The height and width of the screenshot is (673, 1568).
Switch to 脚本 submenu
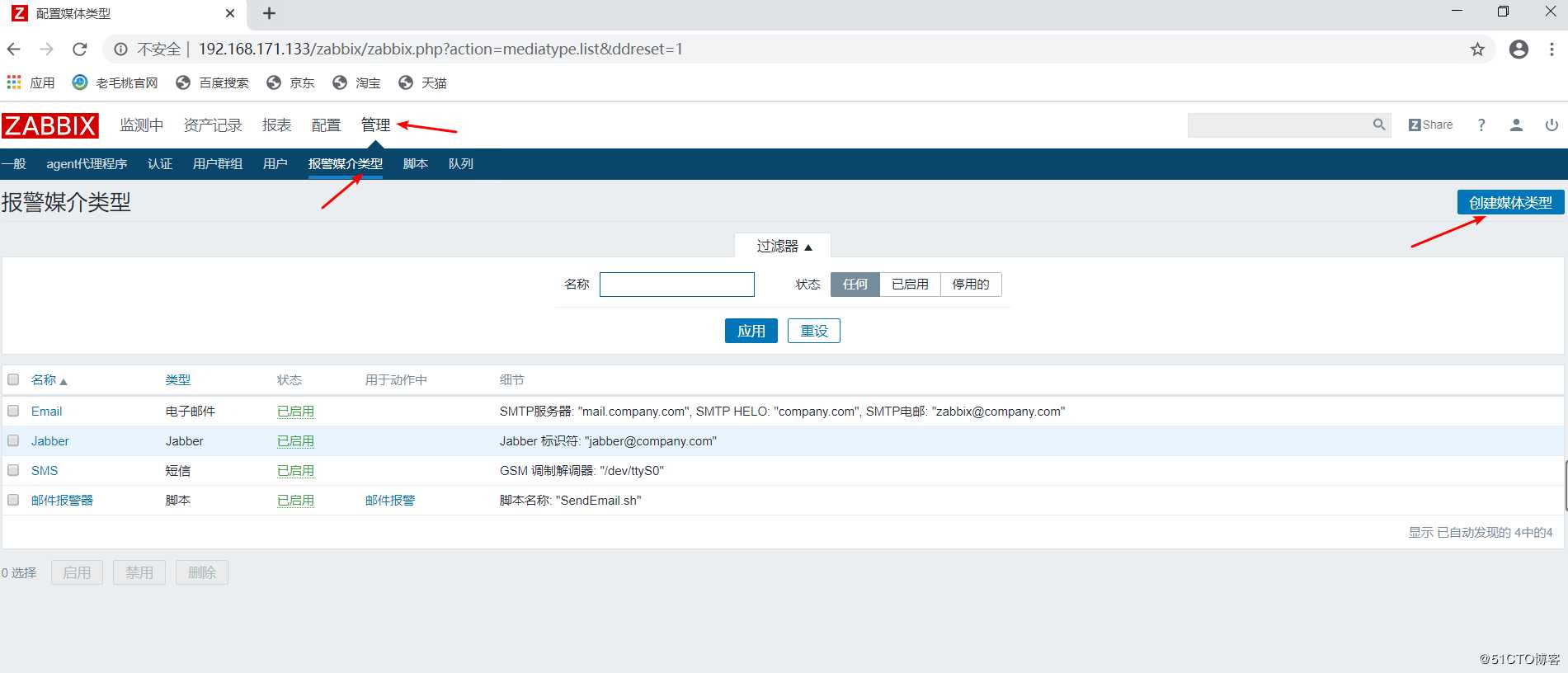[x=416, y=164]
